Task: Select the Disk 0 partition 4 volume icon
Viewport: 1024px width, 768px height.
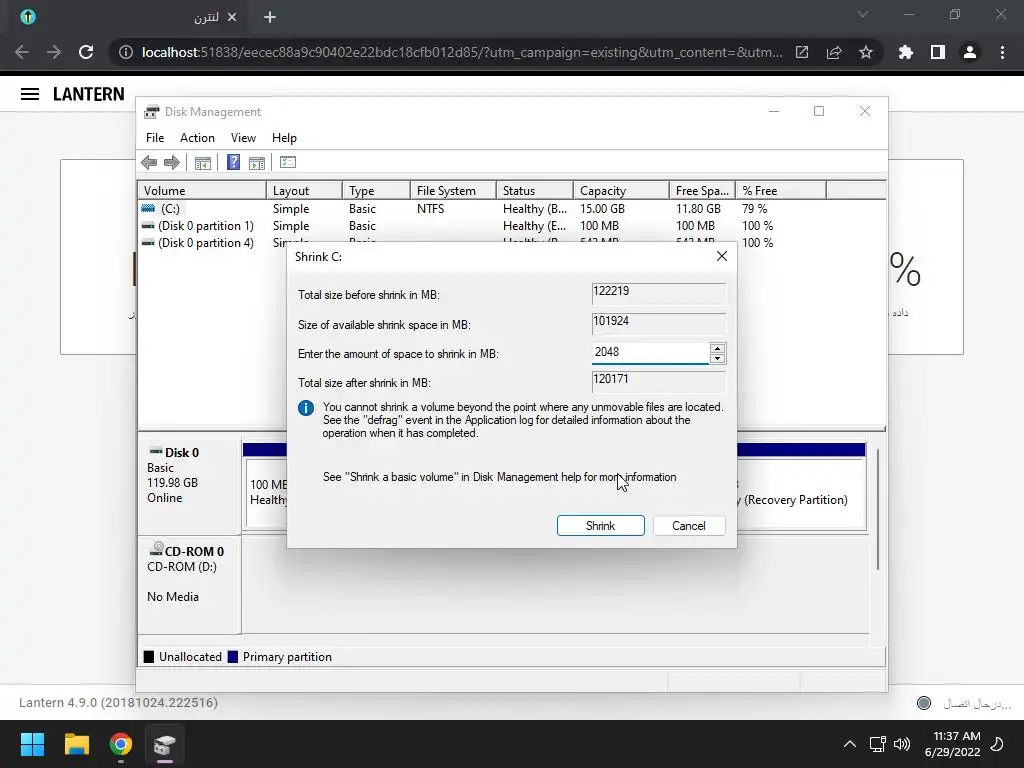Action: tap(148, 242)
